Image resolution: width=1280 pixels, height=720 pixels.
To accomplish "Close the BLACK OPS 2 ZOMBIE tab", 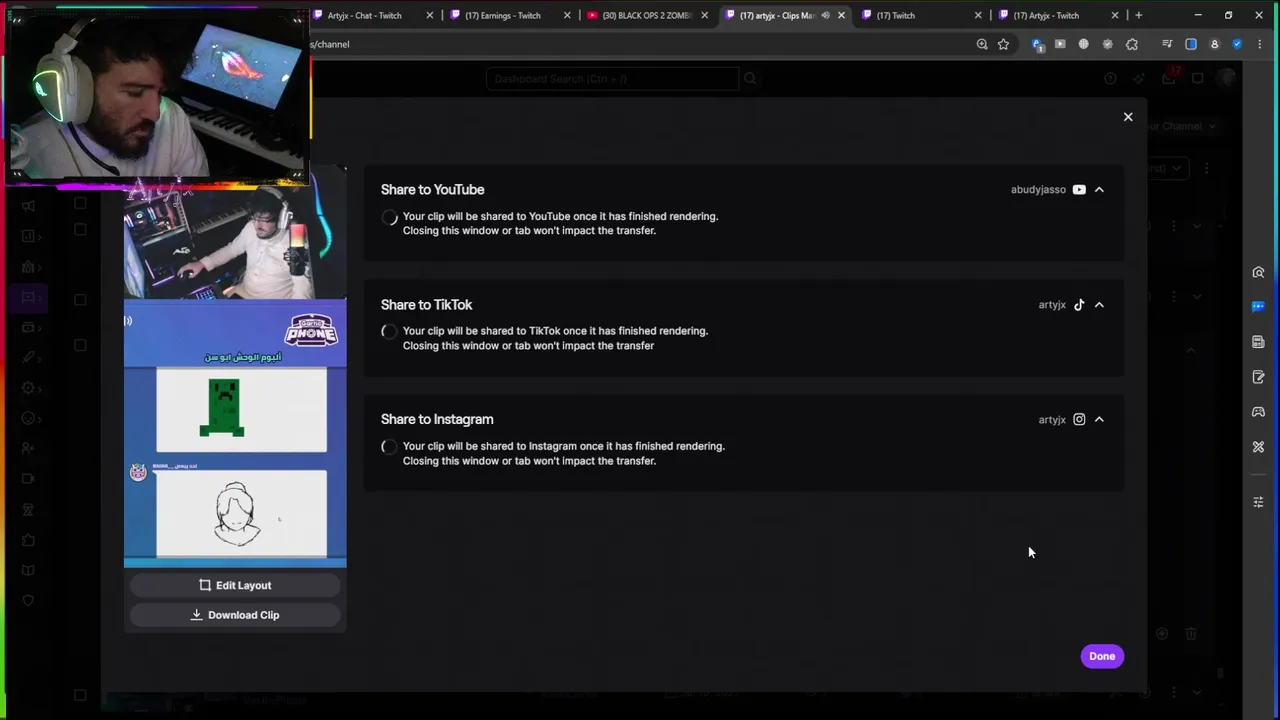I will coord(704,15).
